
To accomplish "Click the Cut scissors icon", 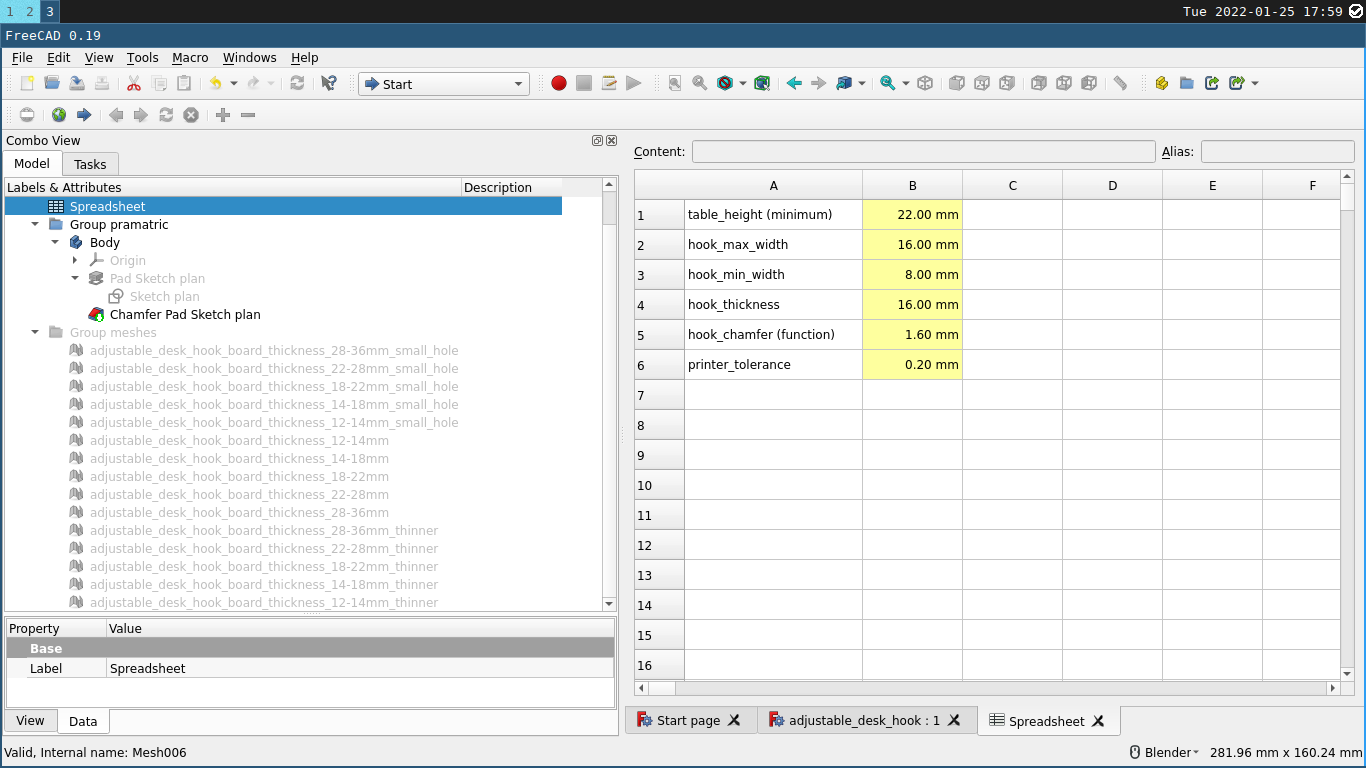I will coord(134,84).
